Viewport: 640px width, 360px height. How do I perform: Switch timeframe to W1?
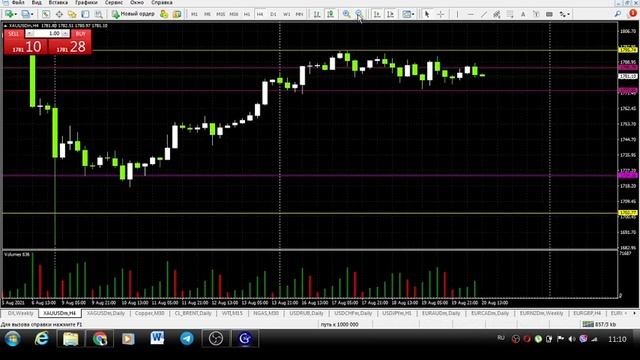[x=286, y=14]
